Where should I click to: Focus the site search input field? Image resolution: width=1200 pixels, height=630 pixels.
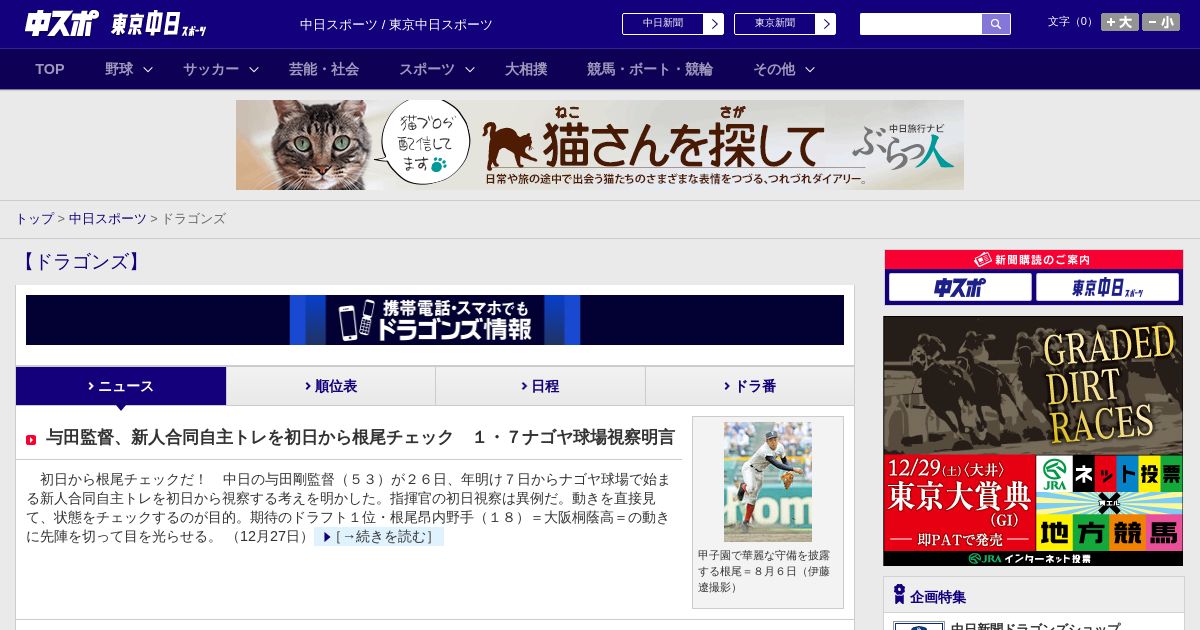point(921,24)
